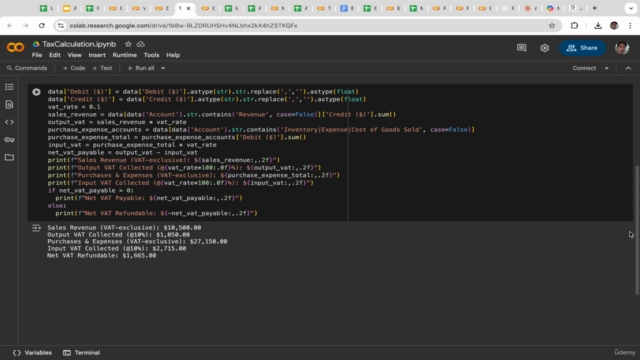Viewport: 640px width, 360px height.
Task: Open the Google account avatar in Colab
Action: [x=622, y=48]
